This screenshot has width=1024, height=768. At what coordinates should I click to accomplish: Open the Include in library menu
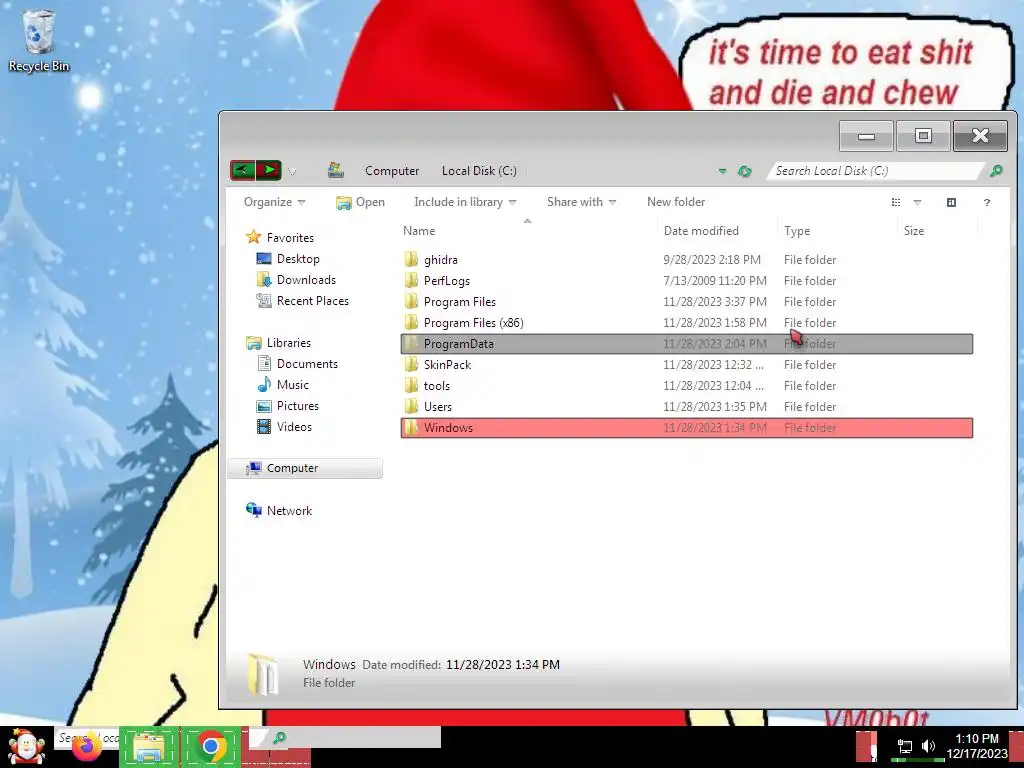point(465,202)
